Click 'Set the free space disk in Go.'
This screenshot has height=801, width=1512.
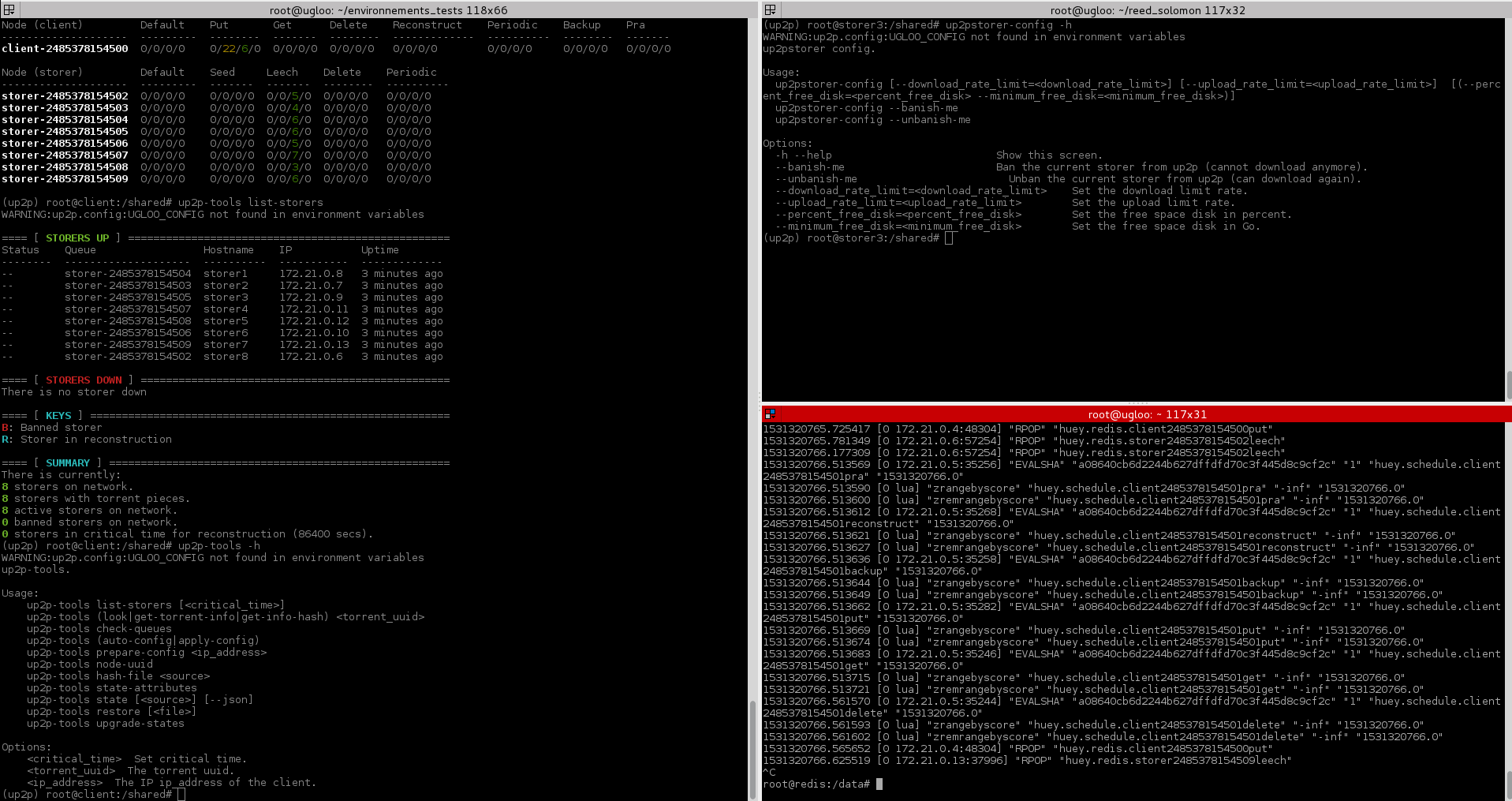(x=1167, y=226)
